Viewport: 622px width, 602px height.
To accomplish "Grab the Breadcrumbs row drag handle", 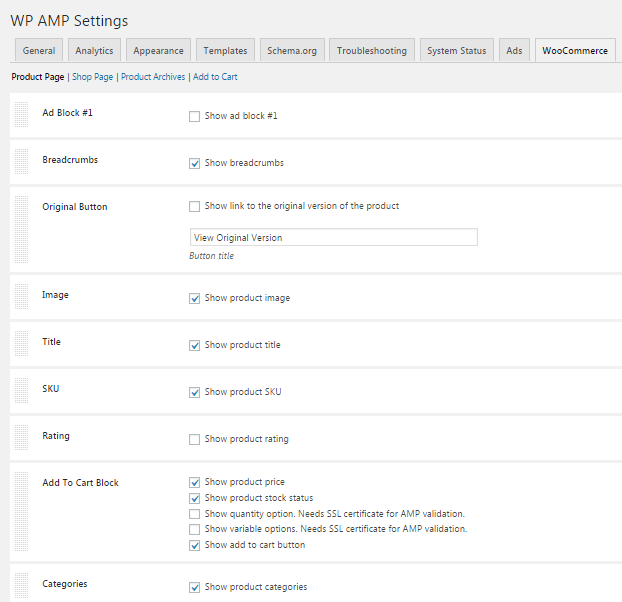I will (x=21, y=162).
